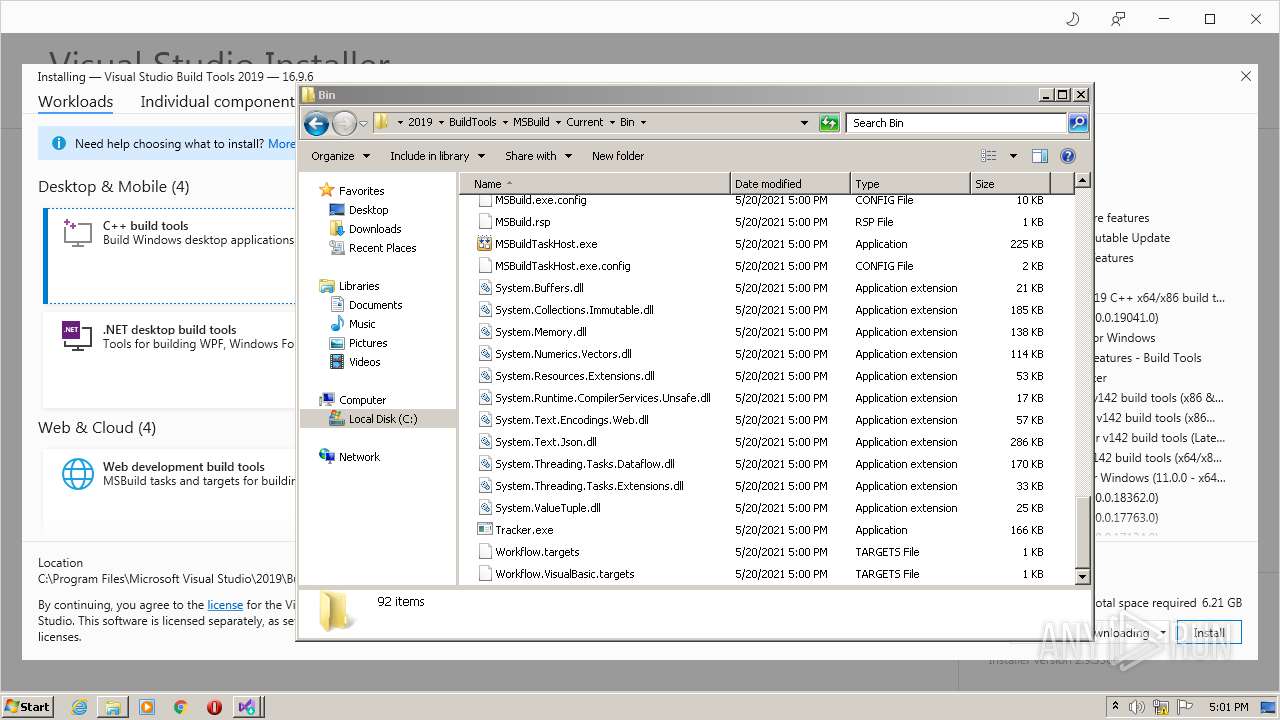This screenshot has height=720, width=1280.
Task: Click in the Search Bin field
Action: coord(957,123)
